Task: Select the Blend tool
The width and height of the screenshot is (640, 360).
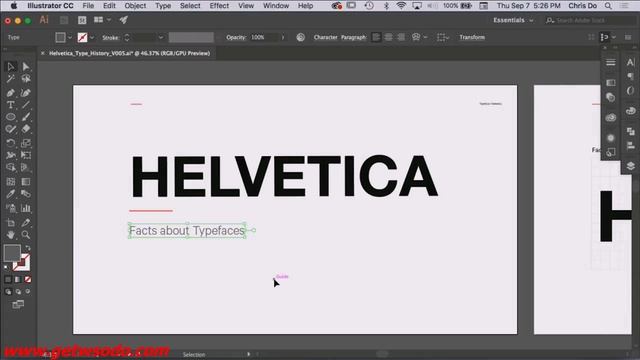Action: (x=26, y=194)
